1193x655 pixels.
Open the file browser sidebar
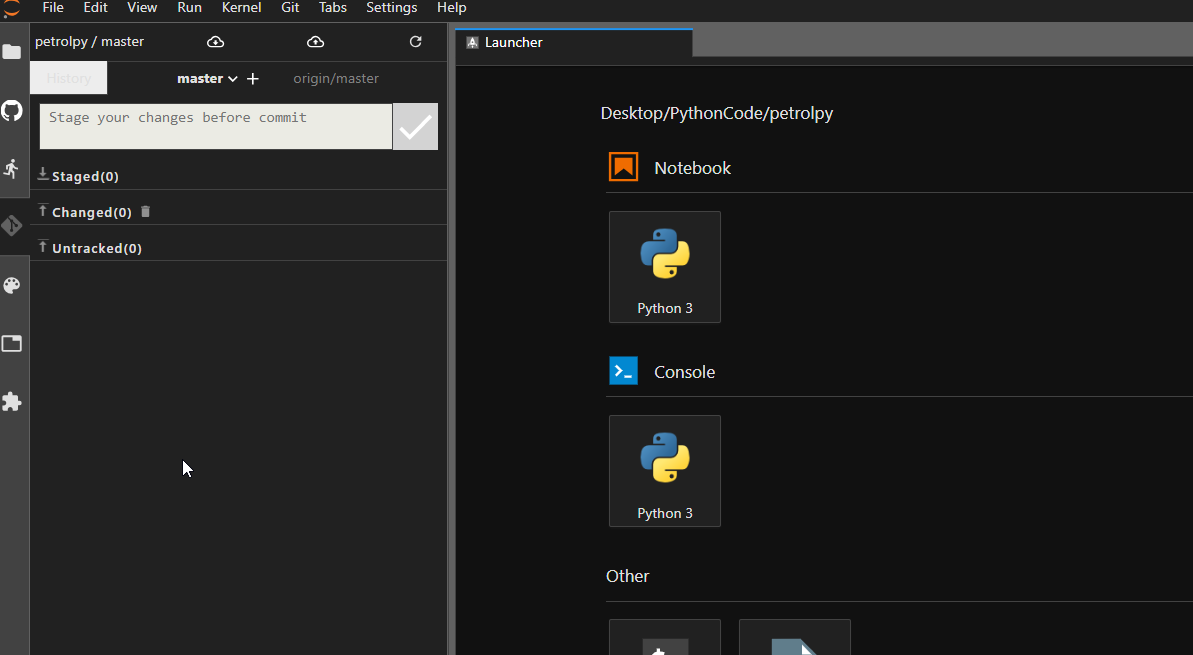pyautogui.click(x=12, y=52)
